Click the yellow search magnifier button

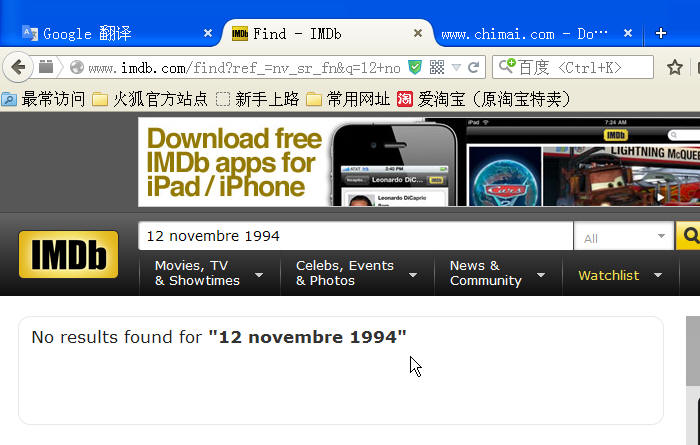[689, 236]
